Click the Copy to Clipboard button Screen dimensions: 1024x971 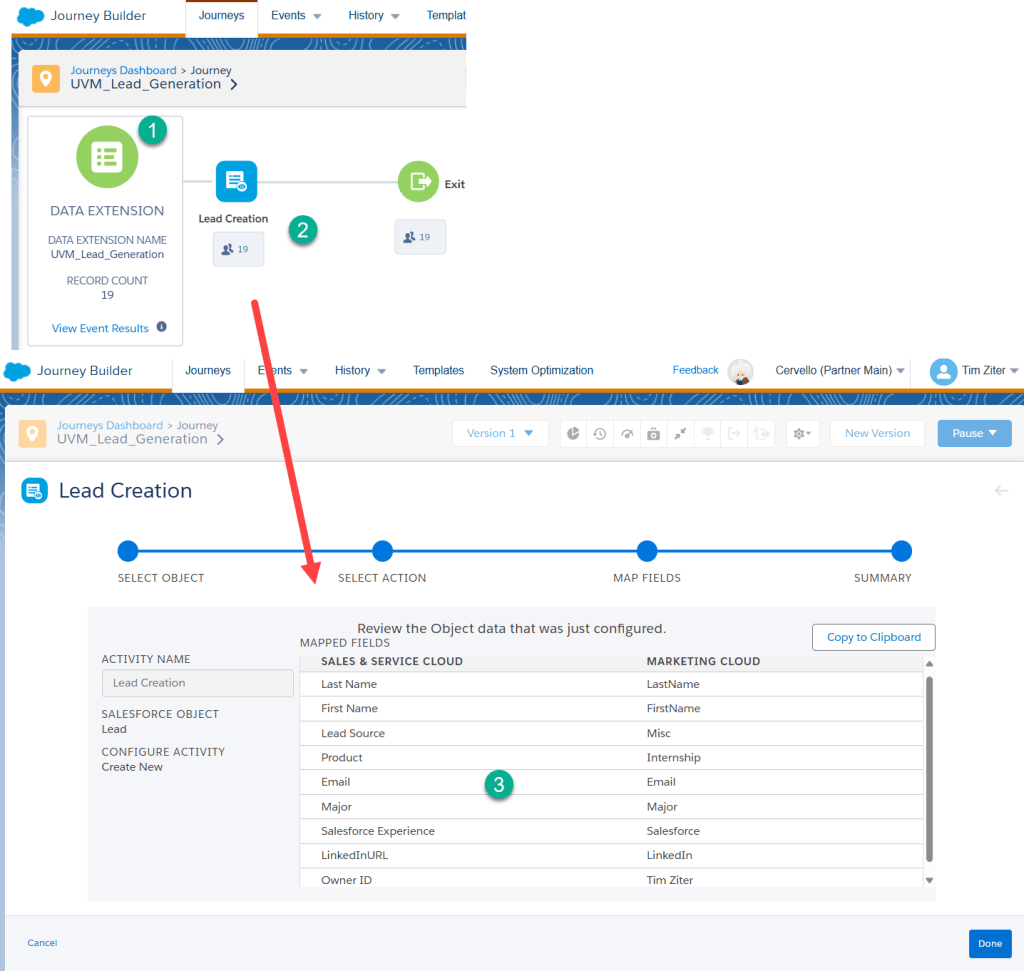(873, 638)
